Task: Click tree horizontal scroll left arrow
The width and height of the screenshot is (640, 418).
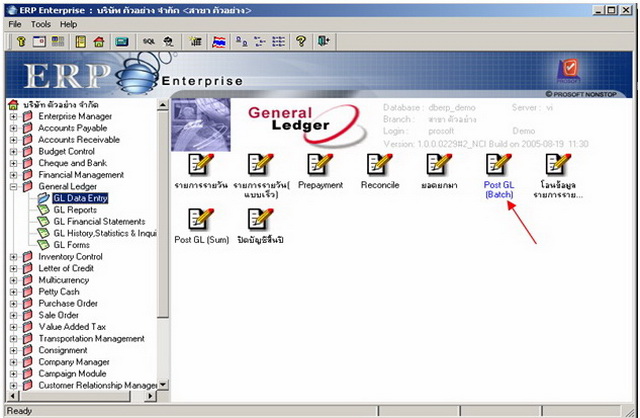Action: click(x=13, y=396)
